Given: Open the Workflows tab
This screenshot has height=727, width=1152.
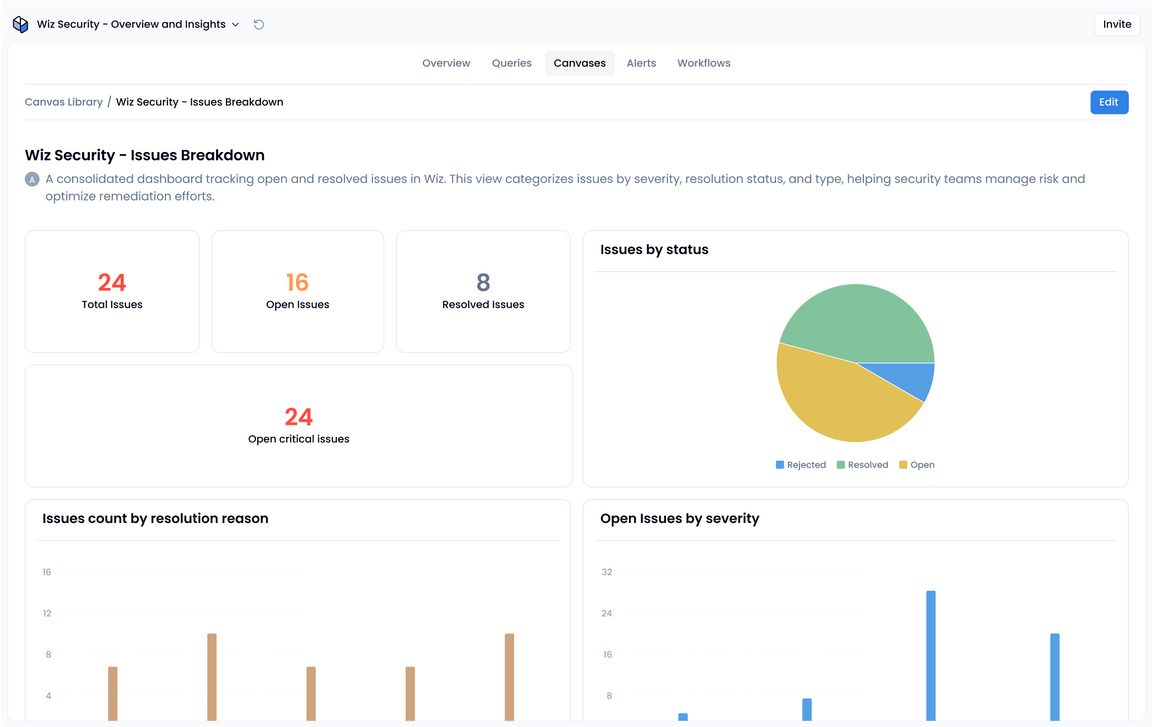Looking at the screenshot, I should click(x=704, y=63).
